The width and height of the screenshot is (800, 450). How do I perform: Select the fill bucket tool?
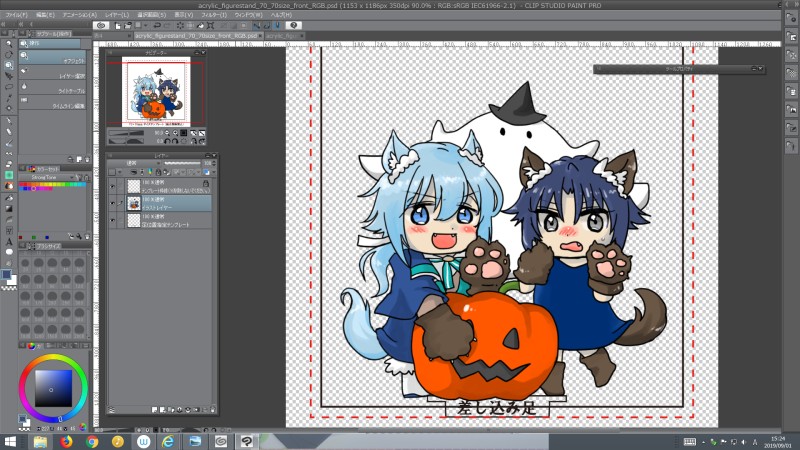[9, 198]
